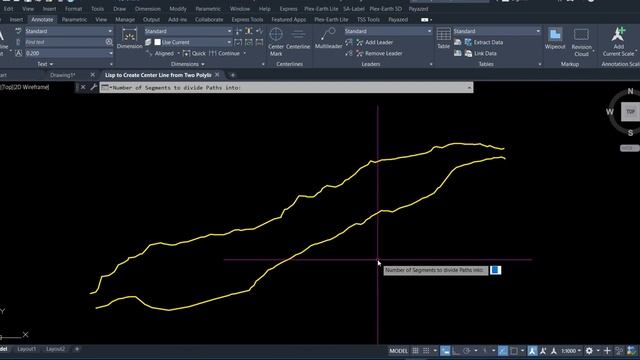Switch to the Express Tools ribbon tab
The height and width of the screenshot is (360, 640).
247,19
